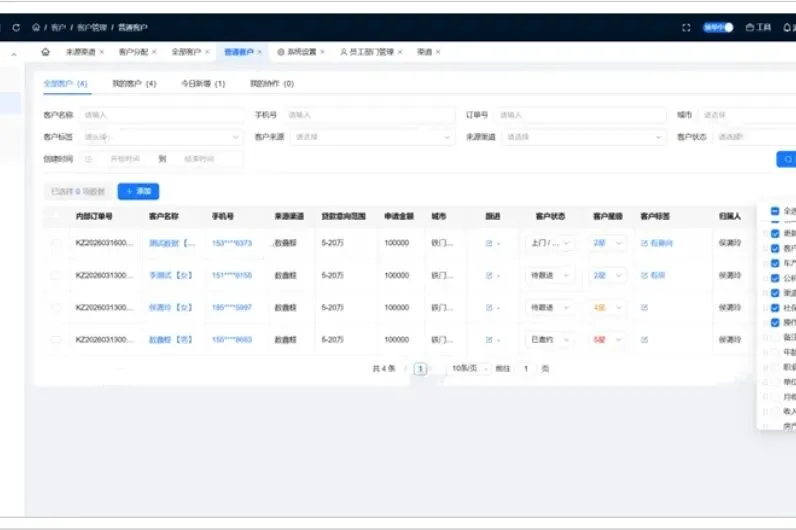Viewport: 796px width, 530px height.
Task: Open the 工具 toolbox in the top bar
Action: [758, 27]
